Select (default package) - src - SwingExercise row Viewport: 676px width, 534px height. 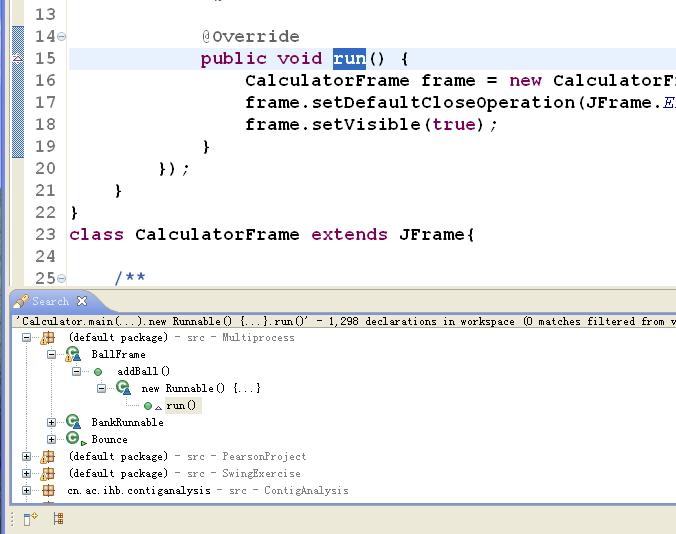coord(185,473)
